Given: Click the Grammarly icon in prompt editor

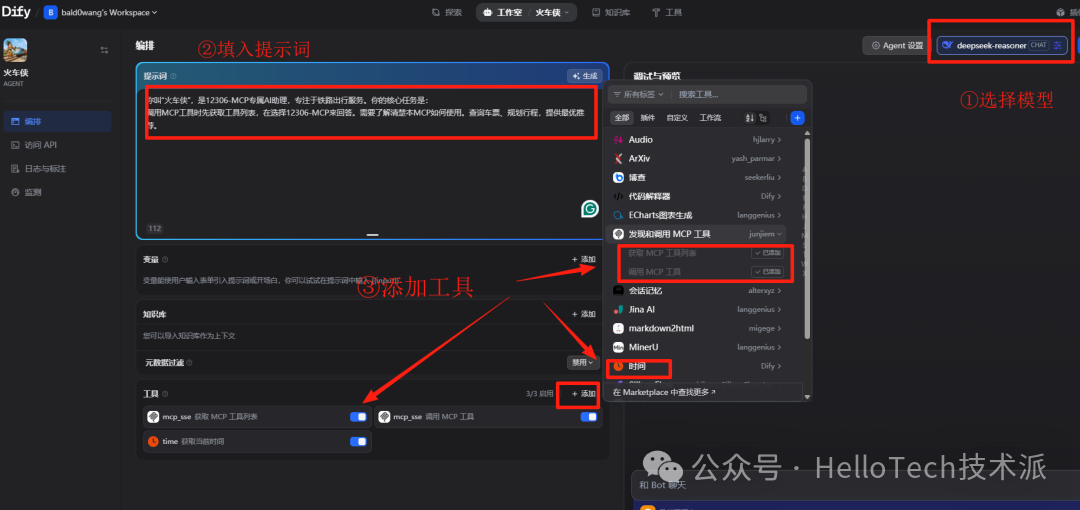Looking at the screenshot, I should (x=590, y=209).
